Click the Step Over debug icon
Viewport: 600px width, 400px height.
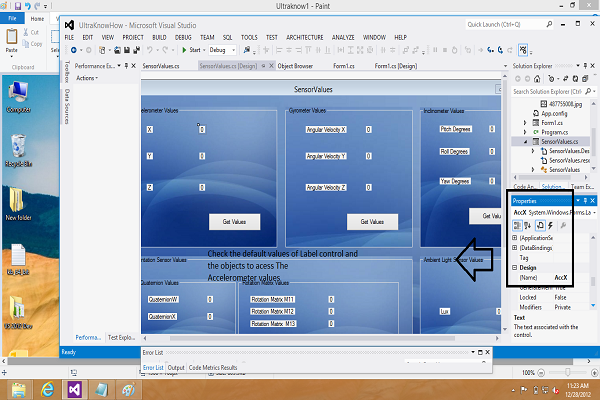500,50
